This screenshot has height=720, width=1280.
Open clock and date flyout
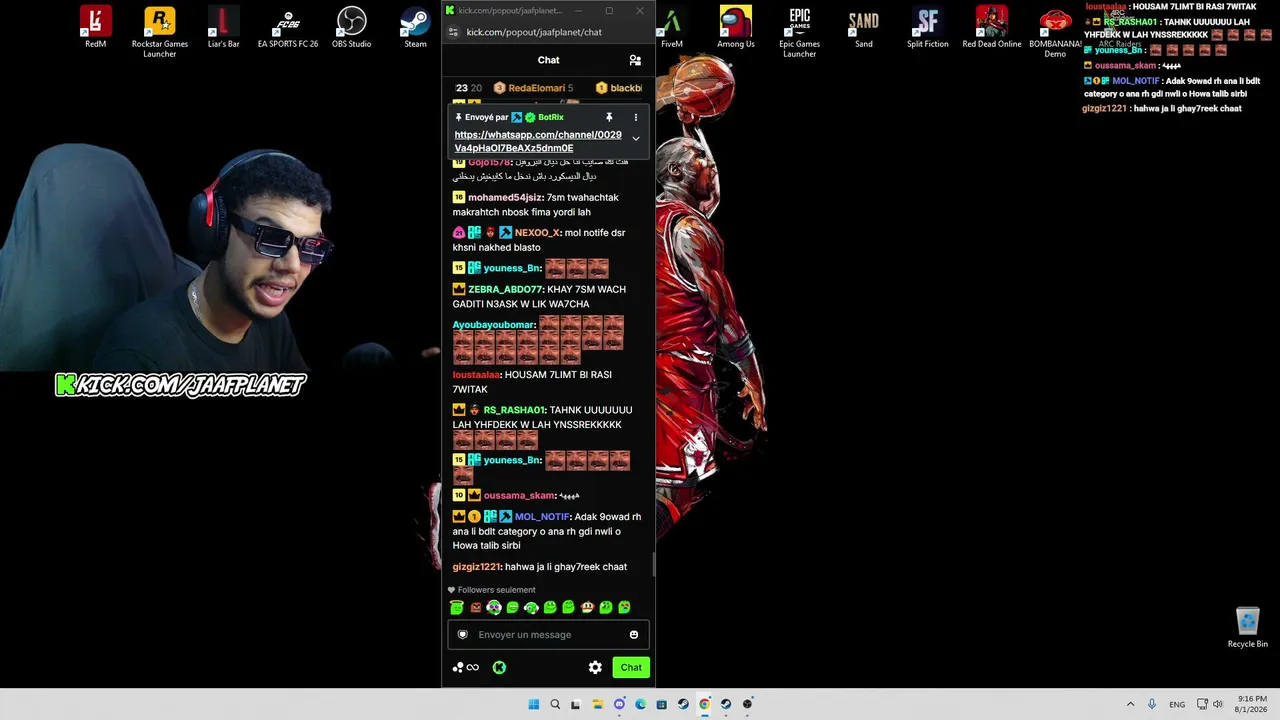coord(1252,704)
